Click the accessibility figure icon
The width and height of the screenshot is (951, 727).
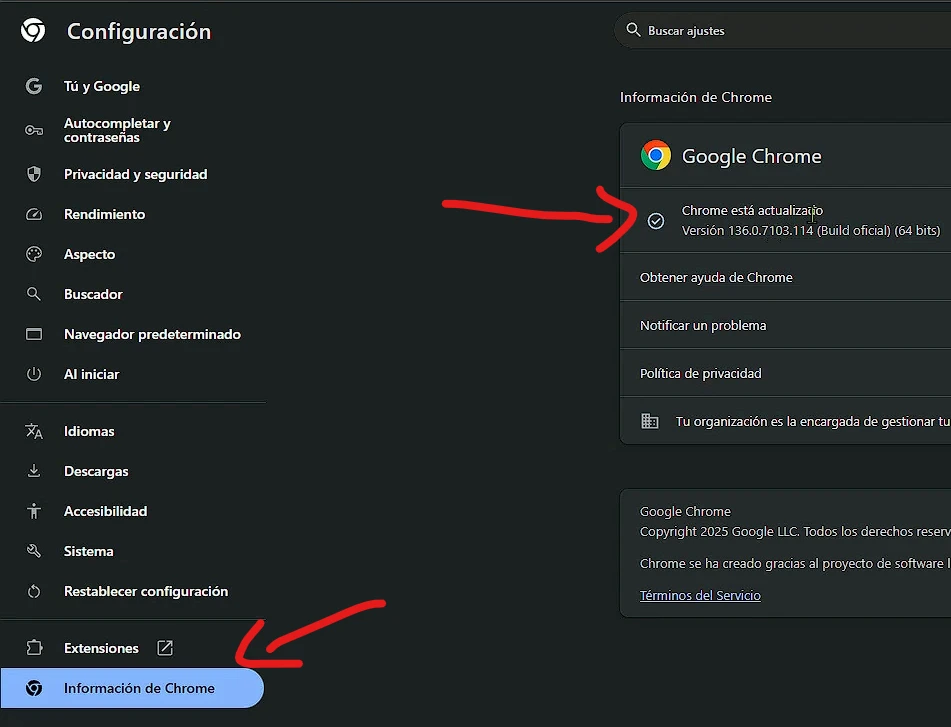click(x=34, y=511)
